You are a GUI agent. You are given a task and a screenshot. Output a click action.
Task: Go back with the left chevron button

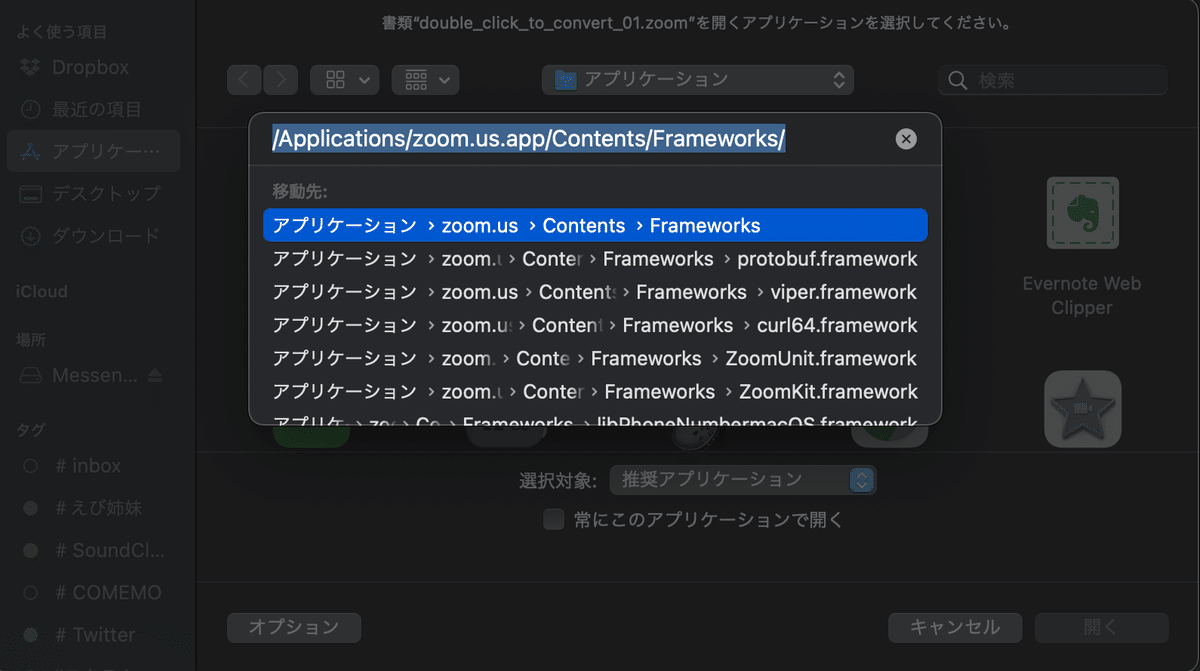point(245,80)
